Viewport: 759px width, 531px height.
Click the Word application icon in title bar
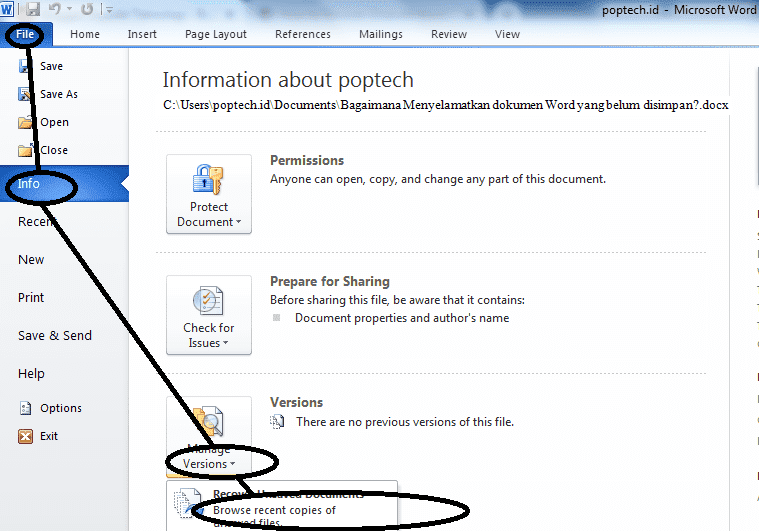[7, 9]
